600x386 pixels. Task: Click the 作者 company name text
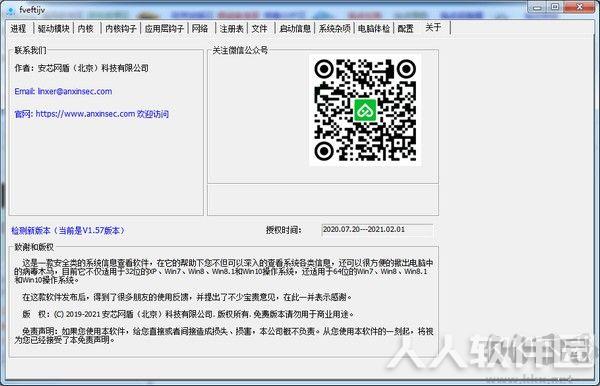click(x=82, y=68)
